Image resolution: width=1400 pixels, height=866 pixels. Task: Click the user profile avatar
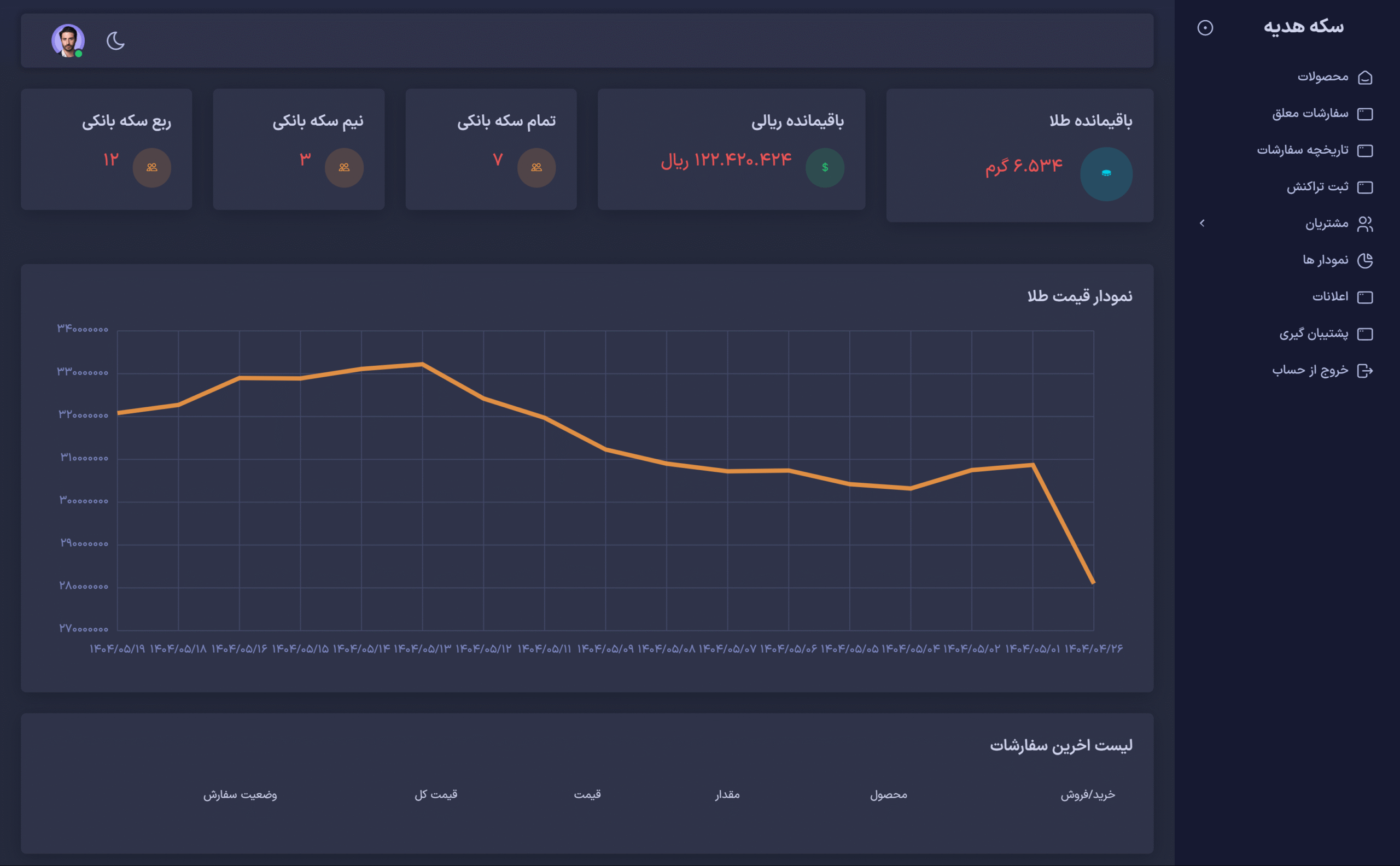tap(68, 40)
